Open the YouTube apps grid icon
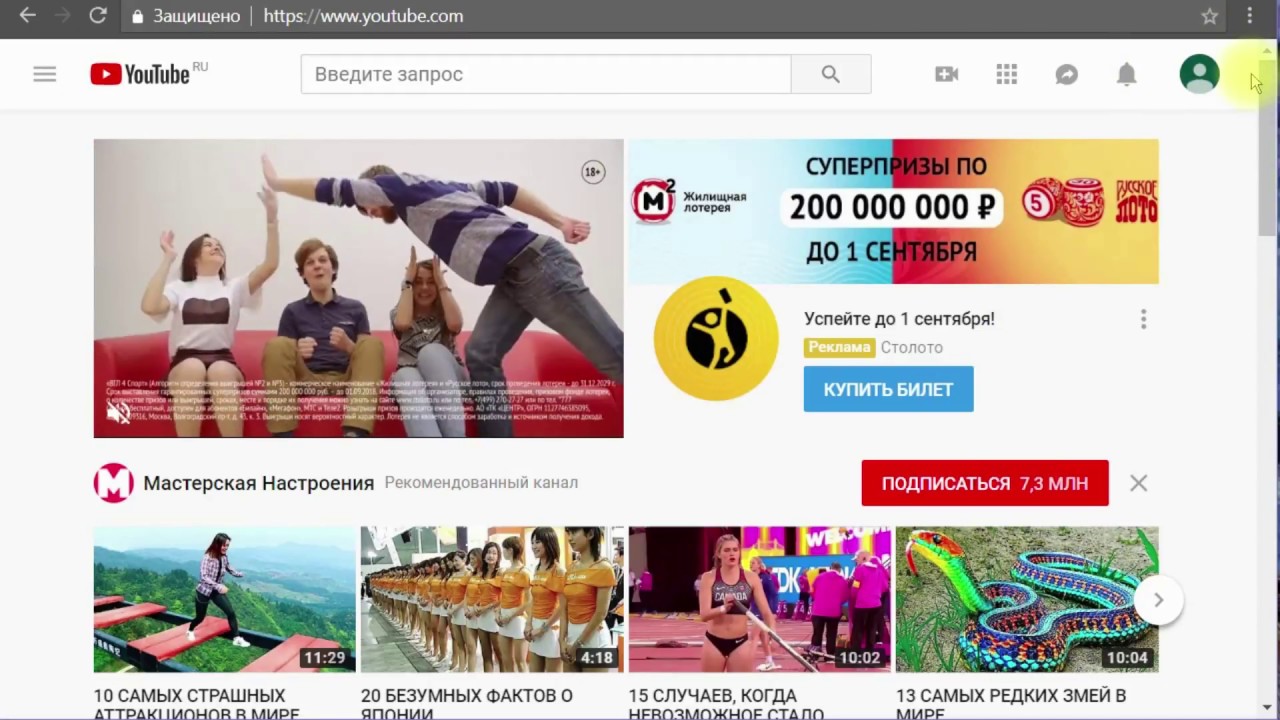Viewport: 1280px width, 720px height. 1006,74
